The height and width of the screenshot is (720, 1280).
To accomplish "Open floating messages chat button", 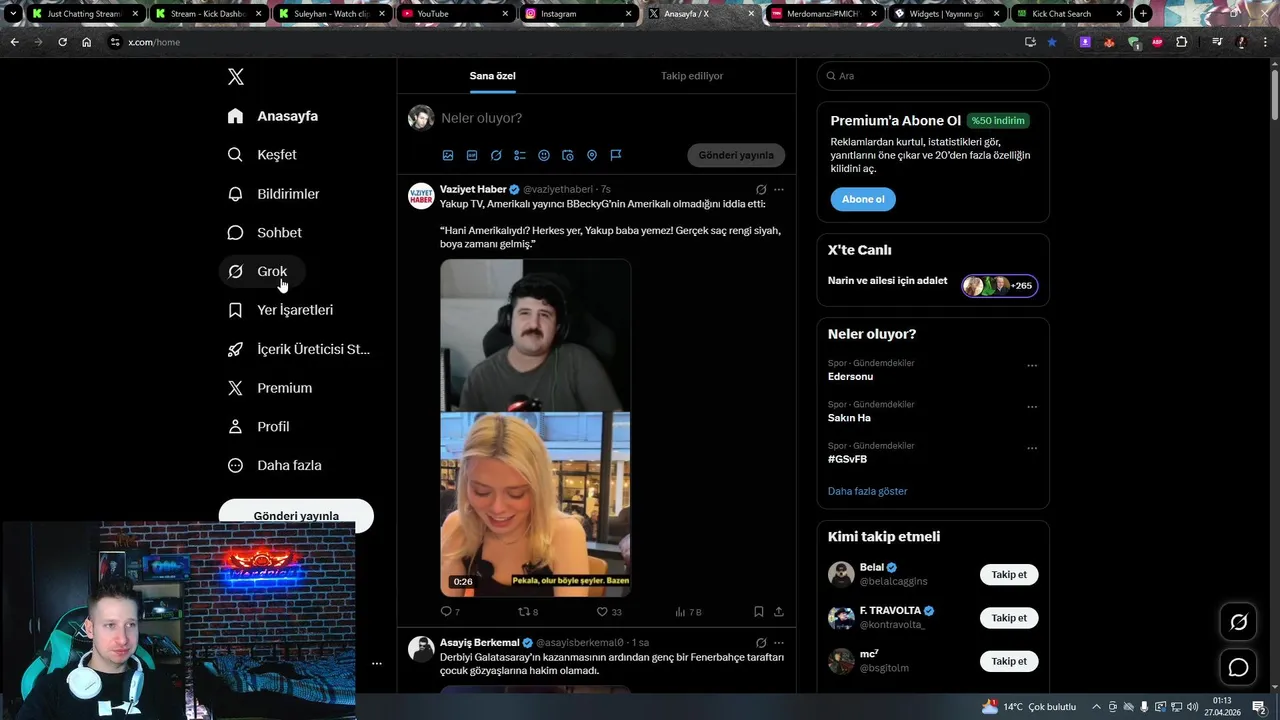I will tap(1238, 667).
